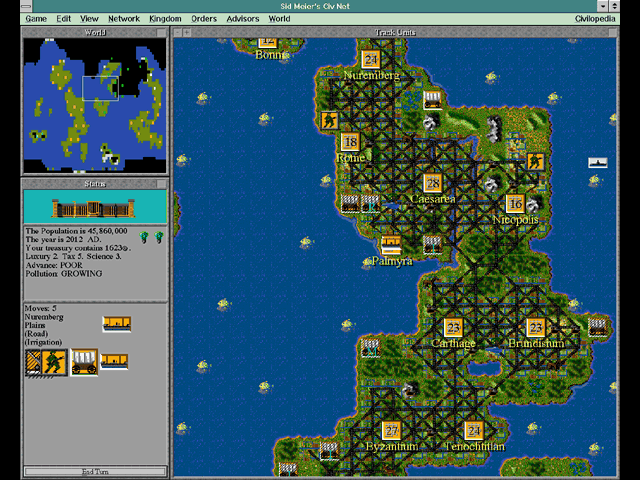This screenshot has height=480, width=640.
Task: Click the unit west of Byzantium
Action: [329, 451]
